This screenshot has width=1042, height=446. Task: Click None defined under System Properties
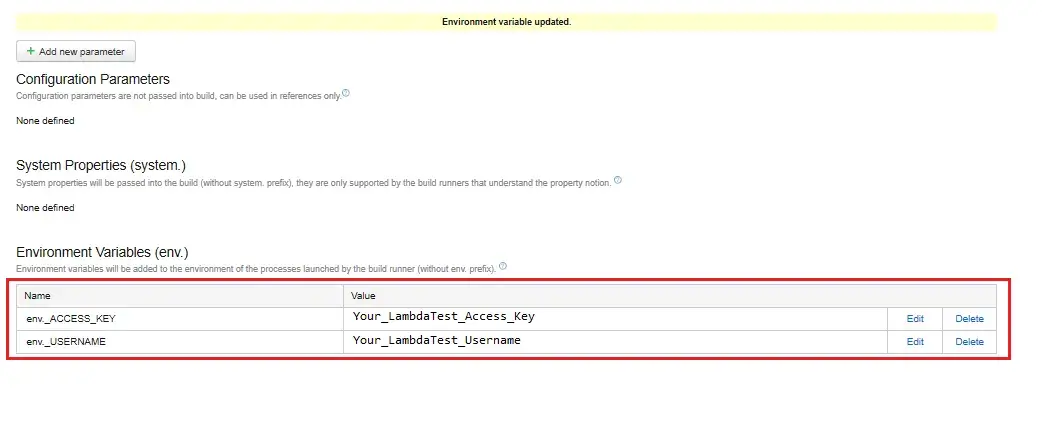click(x=45, y=207)
